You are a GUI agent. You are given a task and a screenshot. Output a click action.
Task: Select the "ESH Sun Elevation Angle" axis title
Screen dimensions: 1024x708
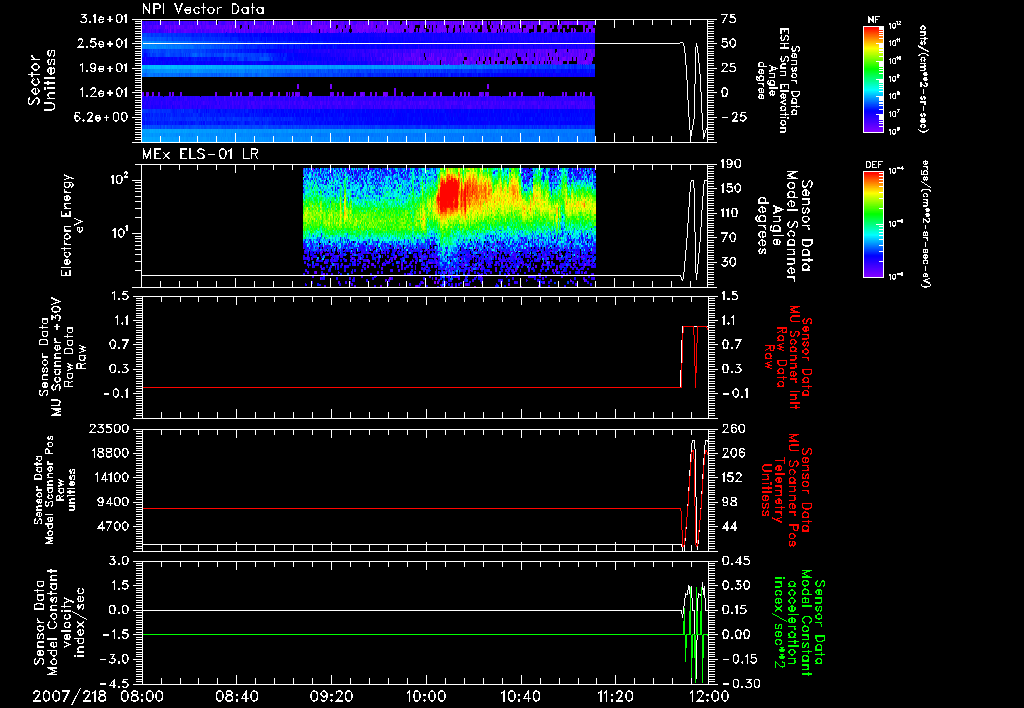click(778, 80)
